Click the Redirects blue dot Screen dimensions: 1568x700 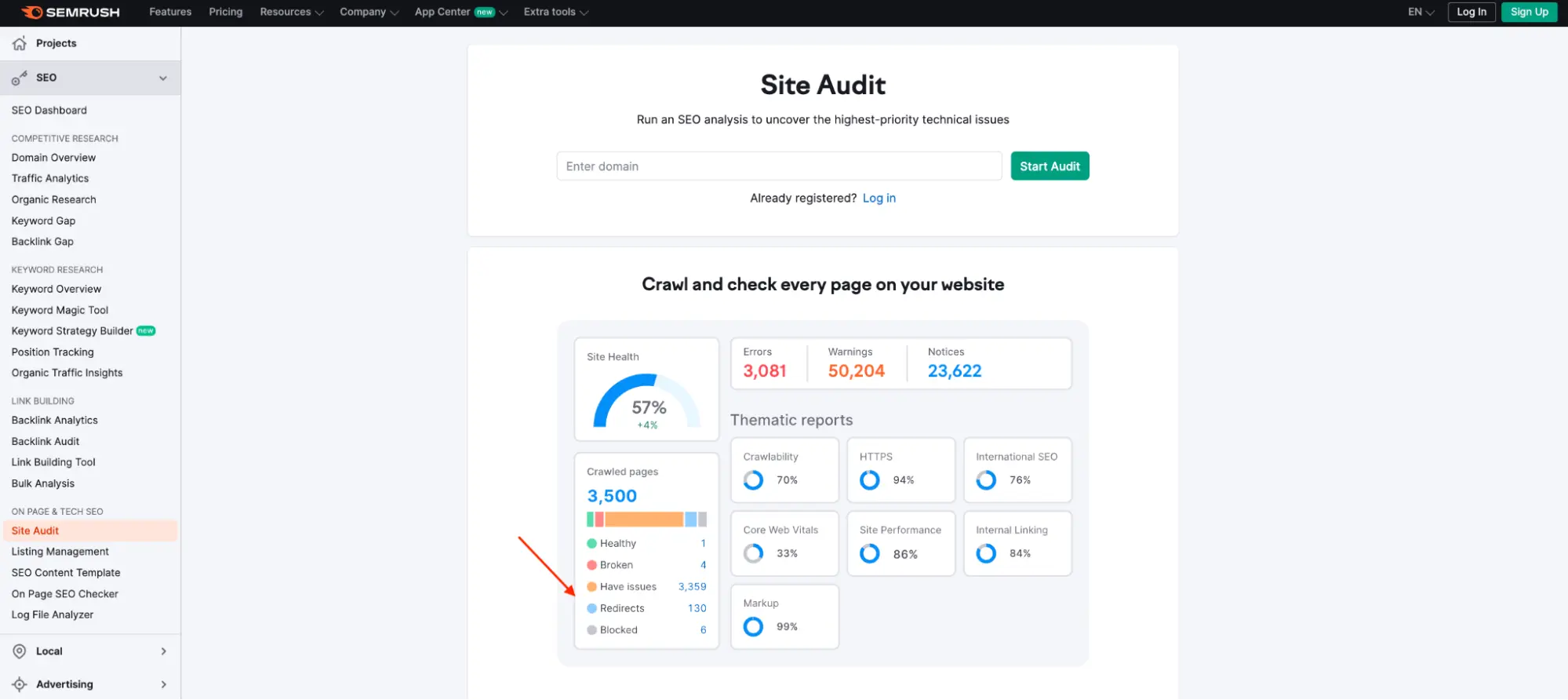(x=591, y=608)
